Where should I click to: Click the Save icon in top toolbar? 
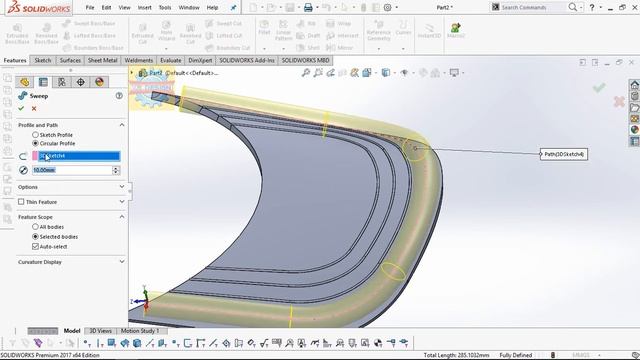290,7
